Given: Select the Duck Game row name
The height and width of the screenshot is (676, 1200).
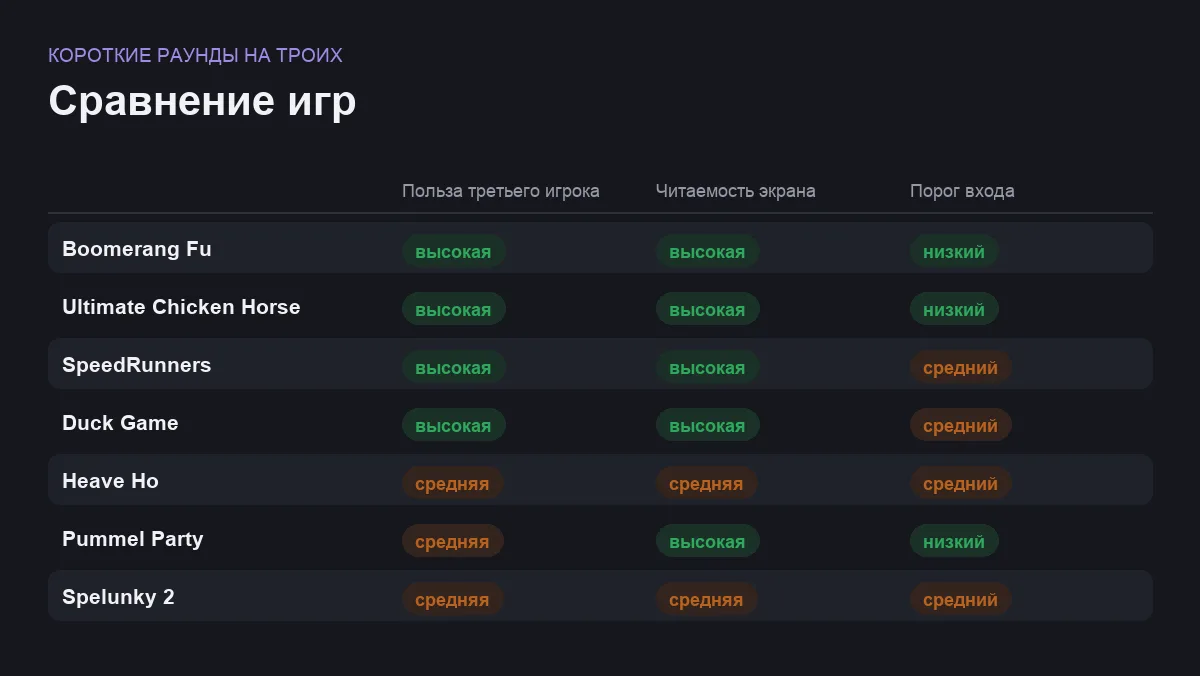Looking at the screenshot, I should coord(120,423).
